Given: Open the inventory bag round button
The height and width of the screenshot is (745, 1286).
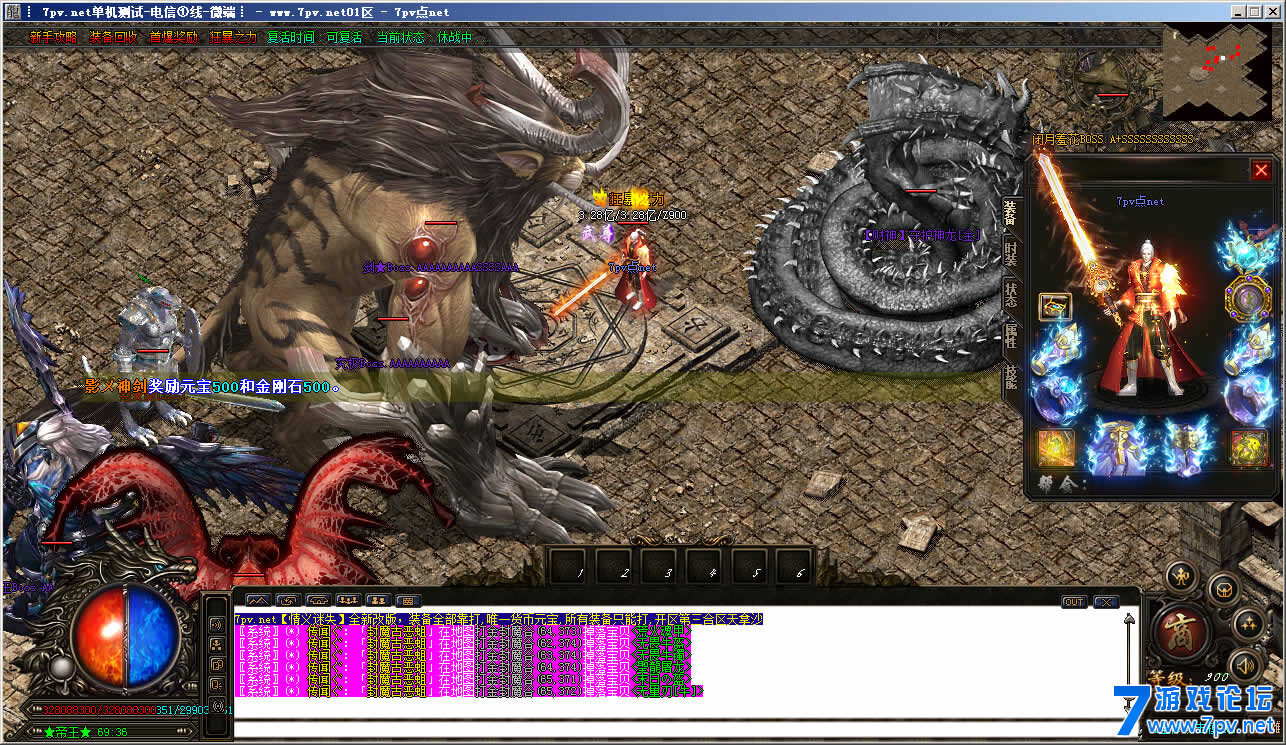Looking at the screenshot, I should pos(1224,589).
